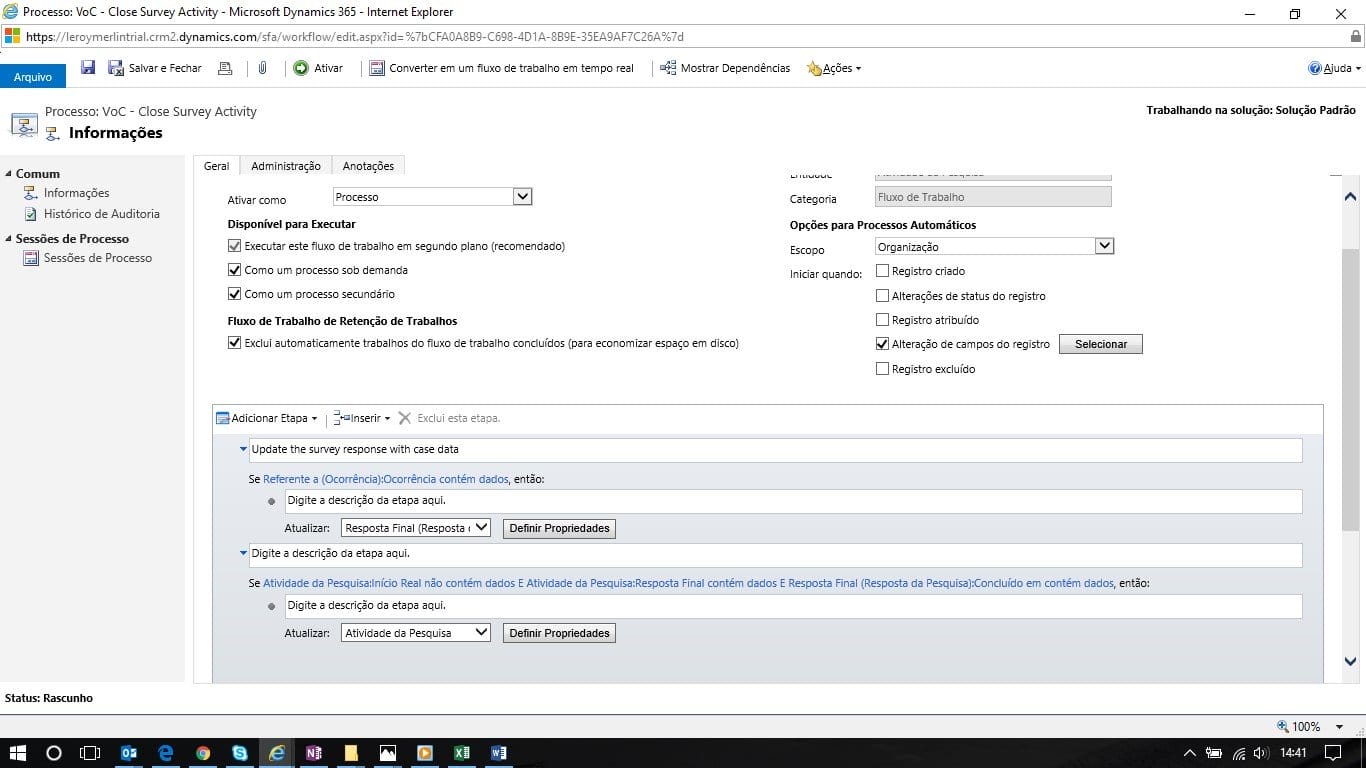This screenshot has height=768, width=1366.
Task: Click the print icon in toolbar
Action: point(225,68)
